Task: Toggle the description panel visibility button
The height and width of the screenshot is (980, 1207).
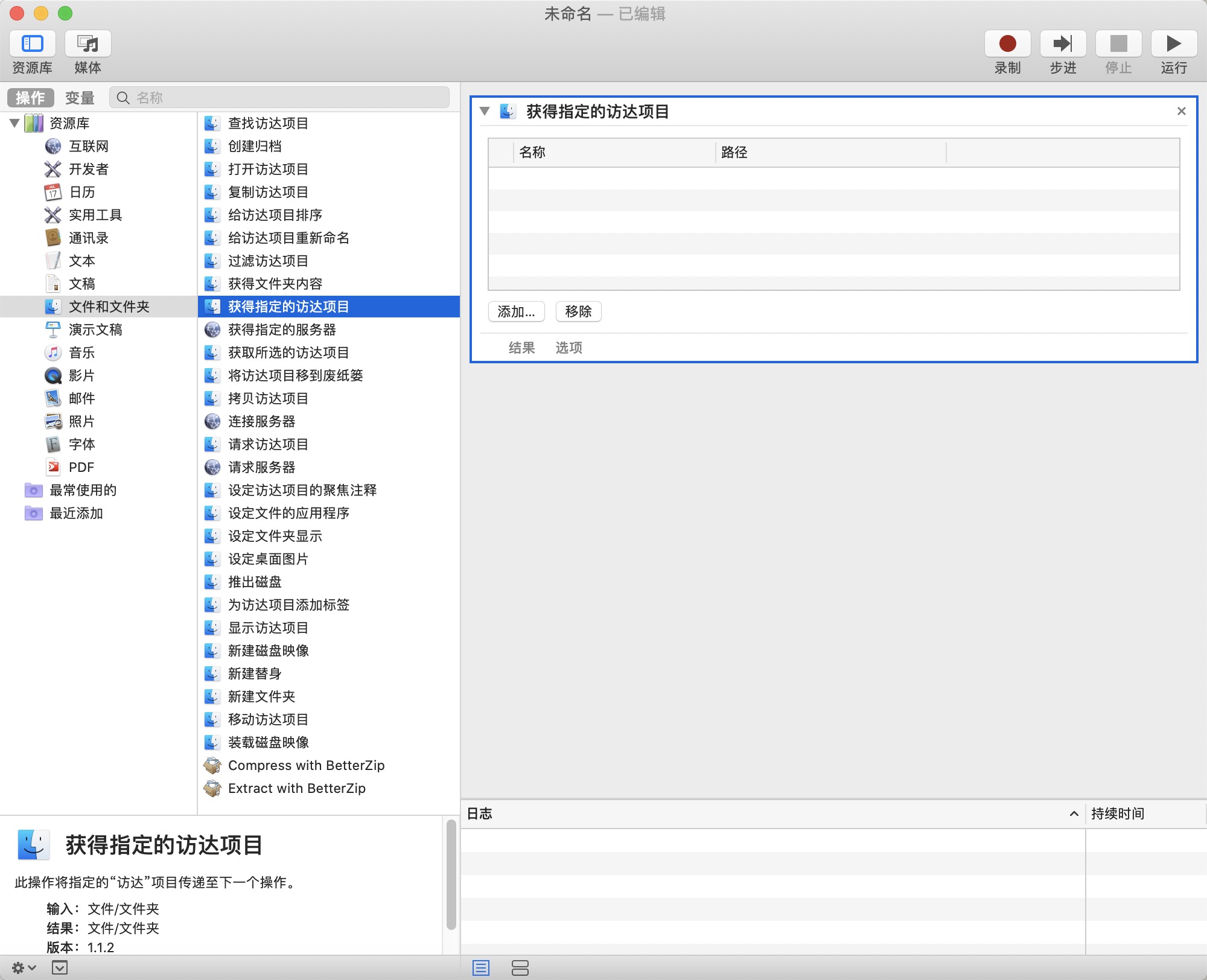Action: coord(60,968)
